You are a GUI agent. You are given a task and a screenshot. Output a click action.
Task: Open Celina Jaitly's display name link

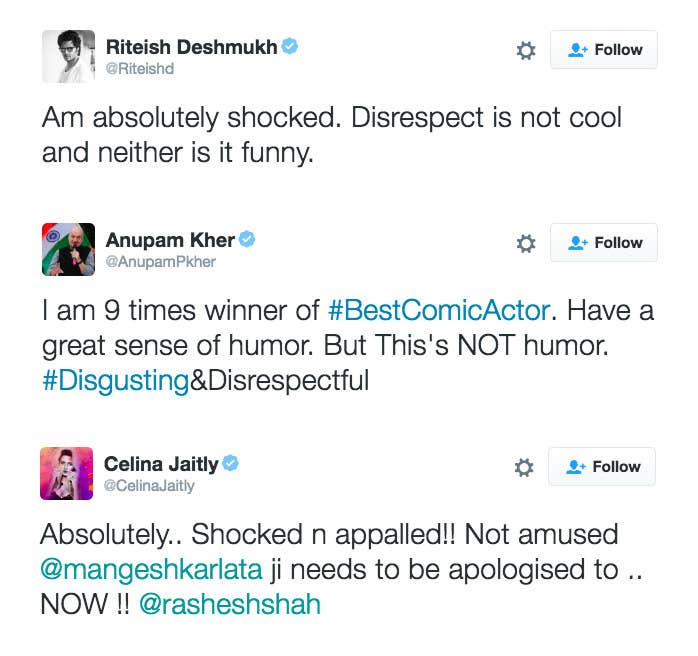[161, 464]
